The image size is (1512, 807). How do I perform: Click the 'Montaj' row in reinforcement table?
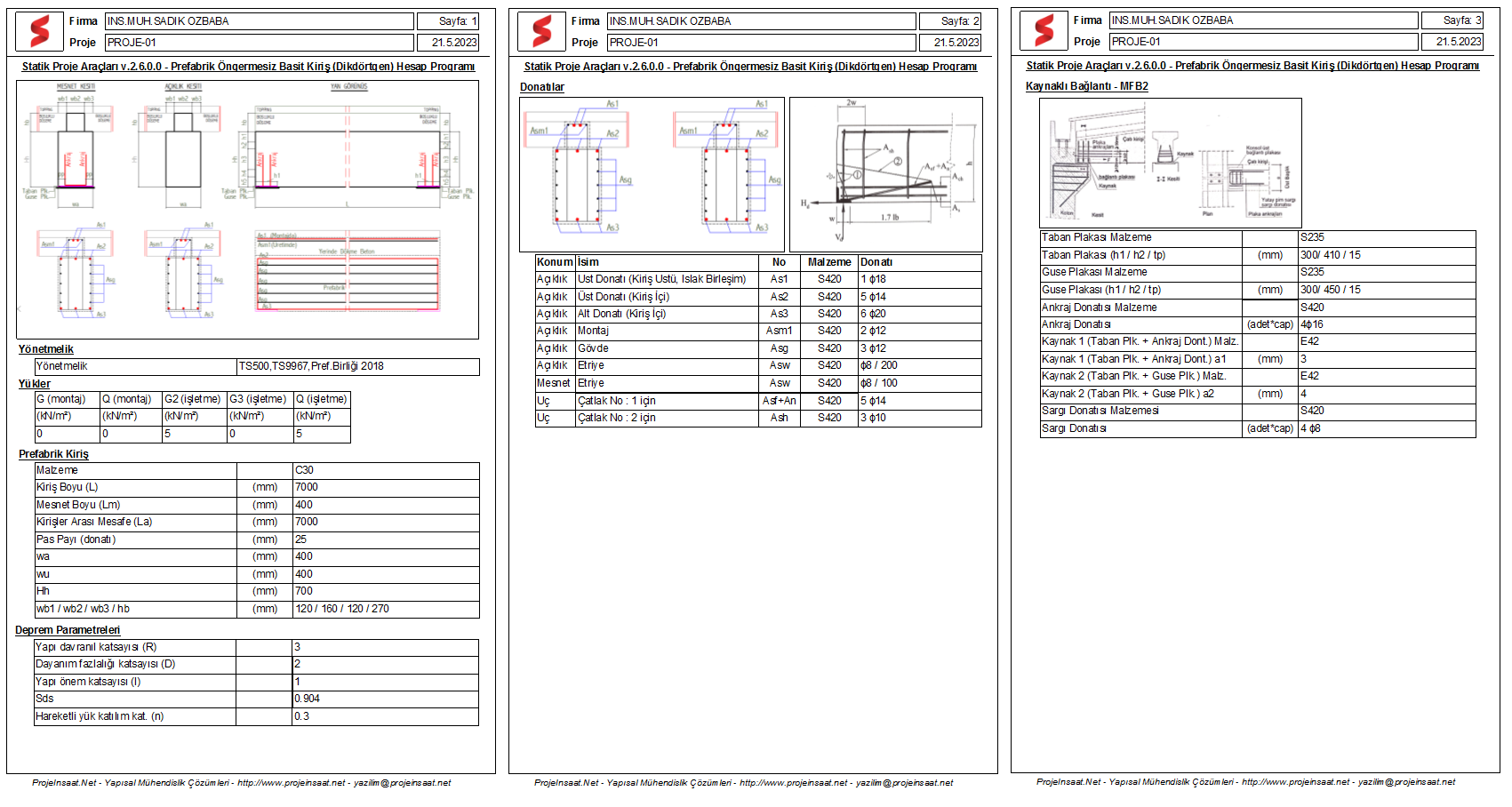click(758, 331)
